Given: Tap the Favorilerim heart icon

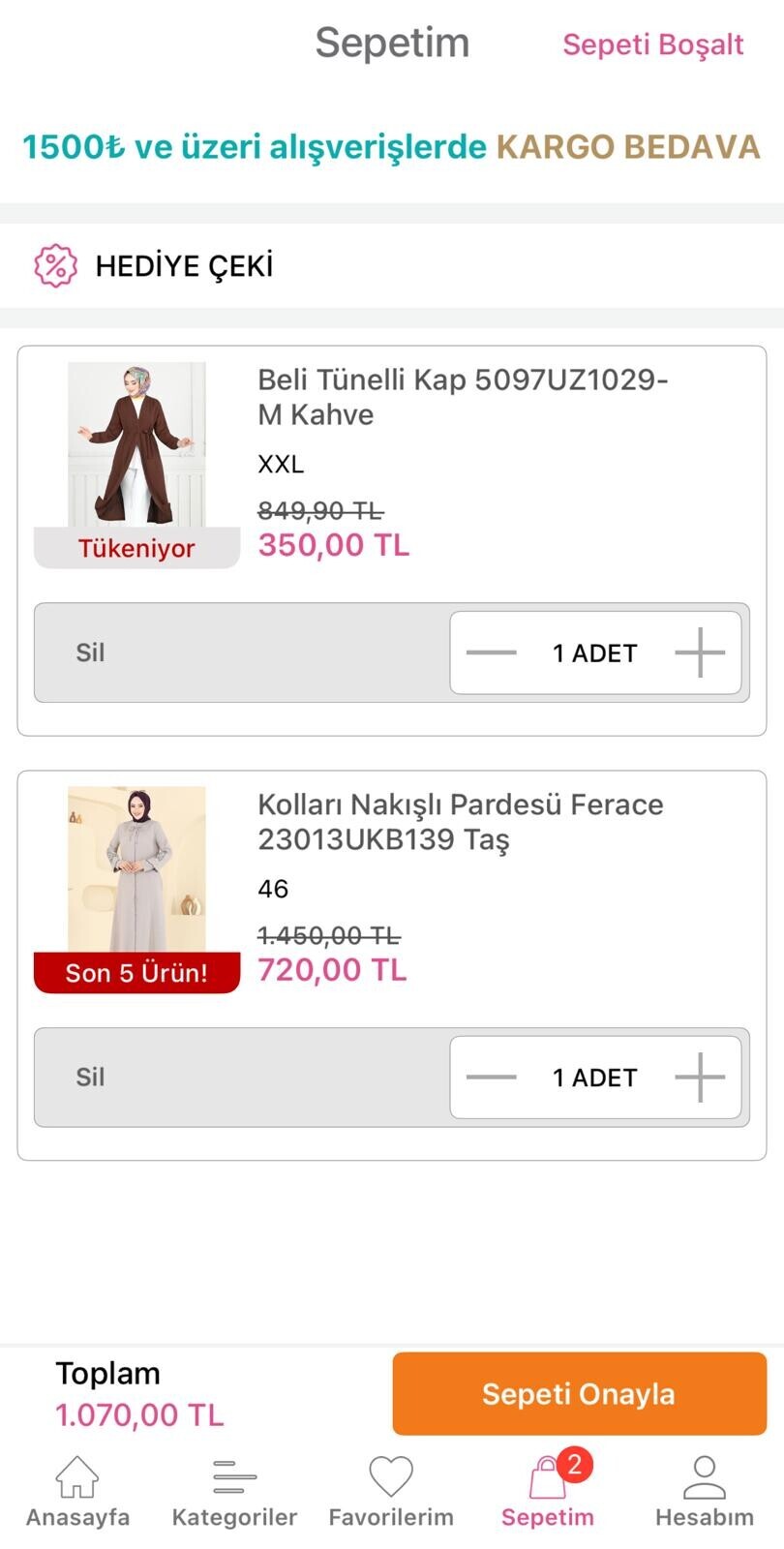Looking at the screenshot, I should pyautogui.click(x=391, y=1477).
